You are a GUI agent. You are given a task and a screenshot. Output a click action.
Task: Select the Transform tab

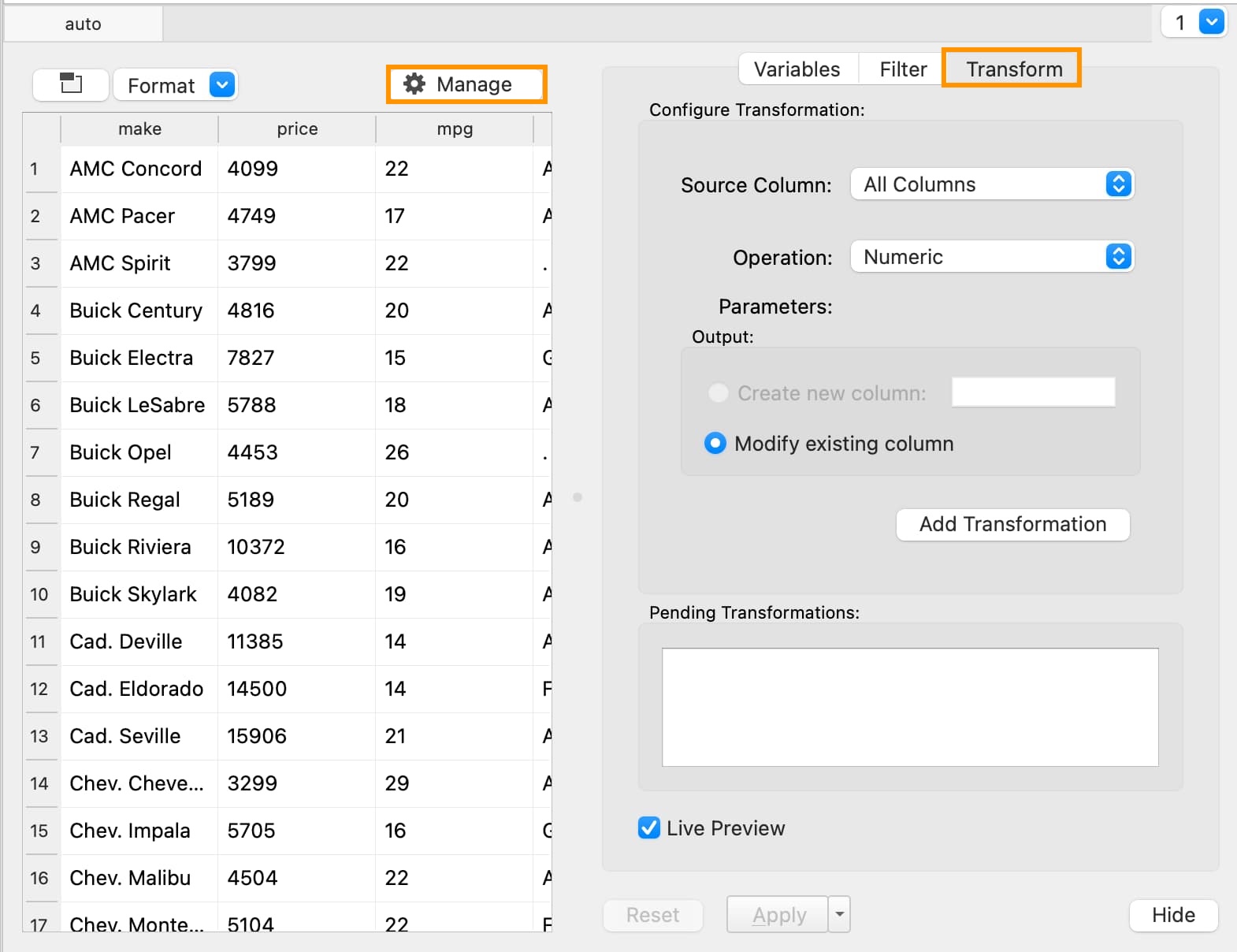(x=1013, y=69)
